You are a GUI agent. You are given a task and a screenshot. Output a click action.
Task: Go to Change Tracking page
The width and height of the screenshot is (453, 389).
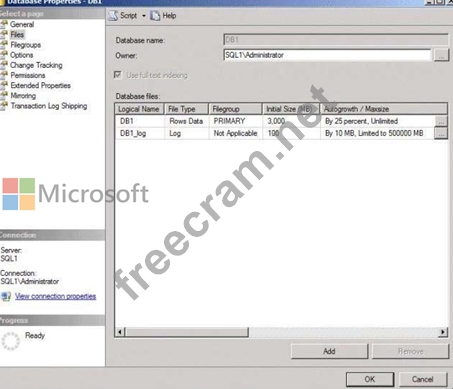[x=36, y=65]
